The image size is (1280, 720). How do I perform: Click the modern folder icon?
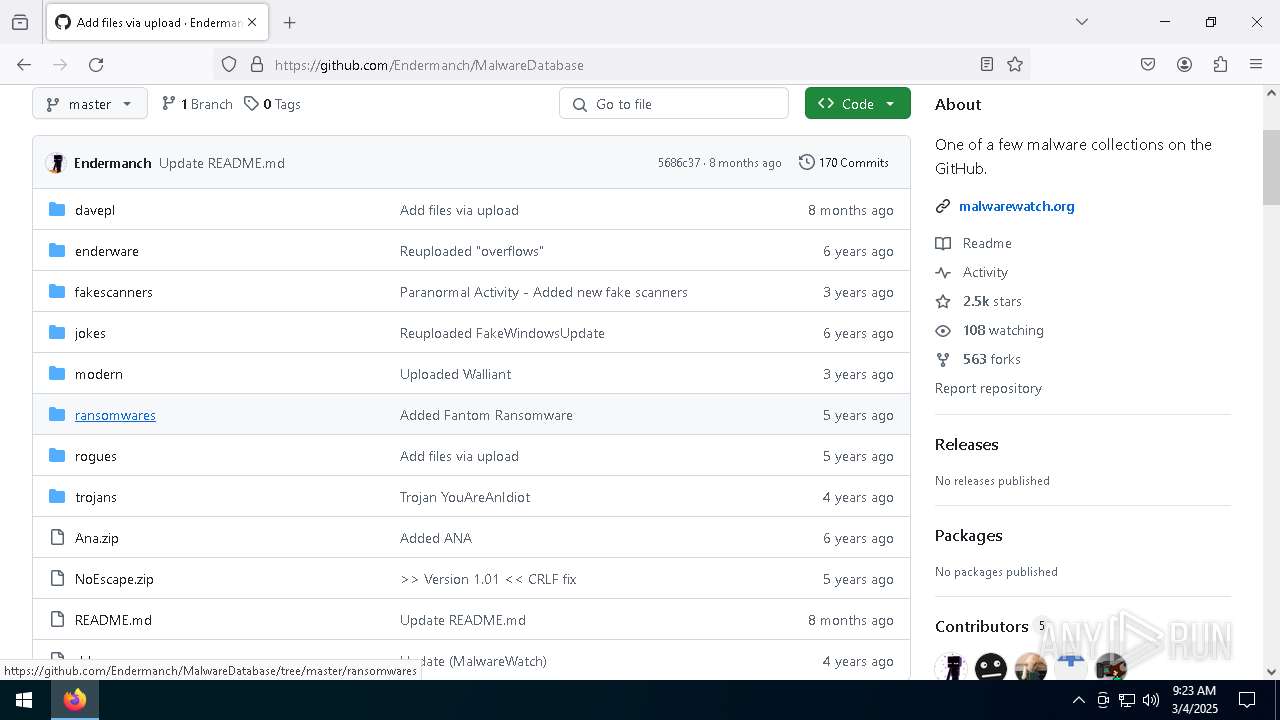[57, 374]
